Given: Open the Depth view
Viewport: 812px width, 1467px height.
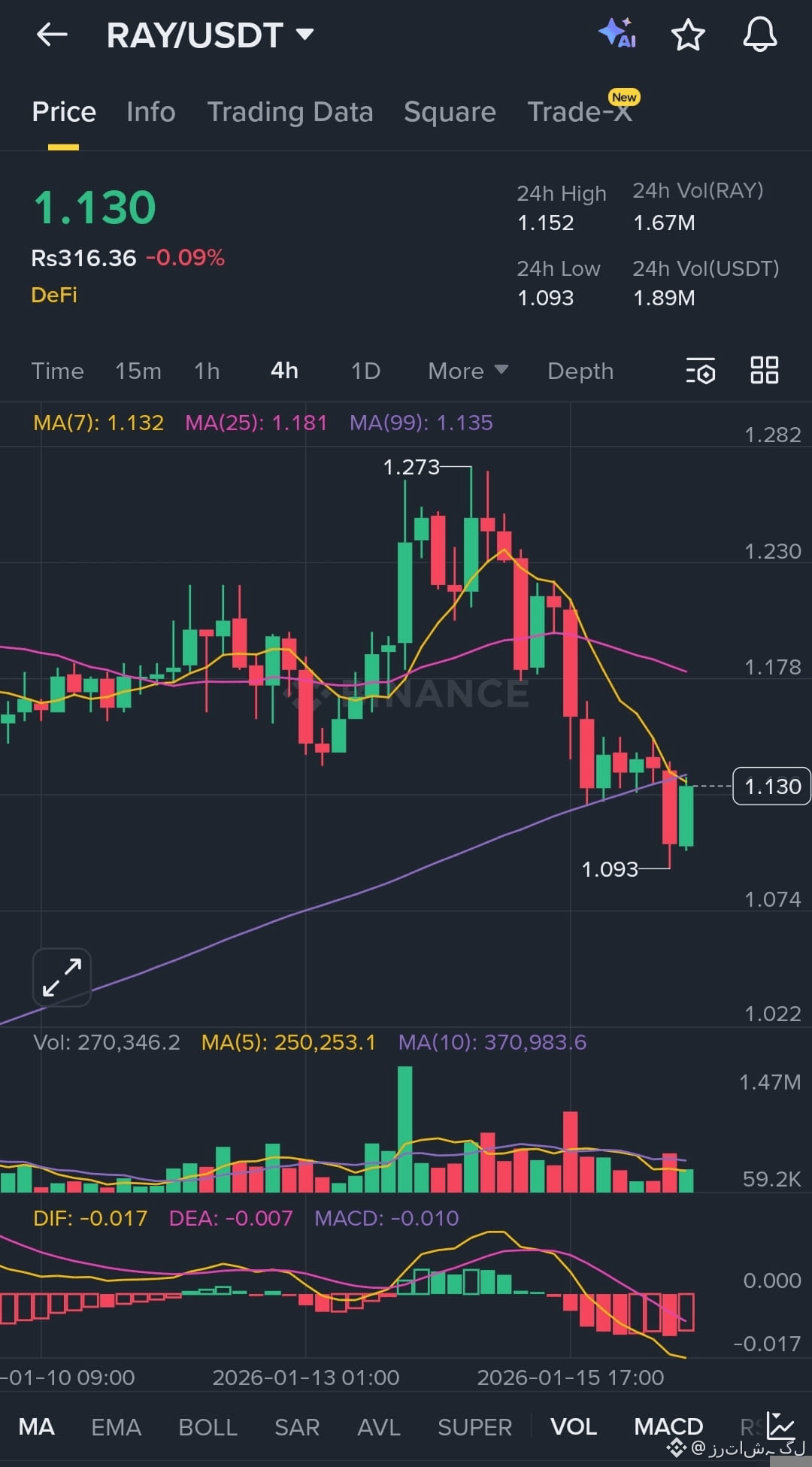Looking at the screenshot, I should point(580,371).
